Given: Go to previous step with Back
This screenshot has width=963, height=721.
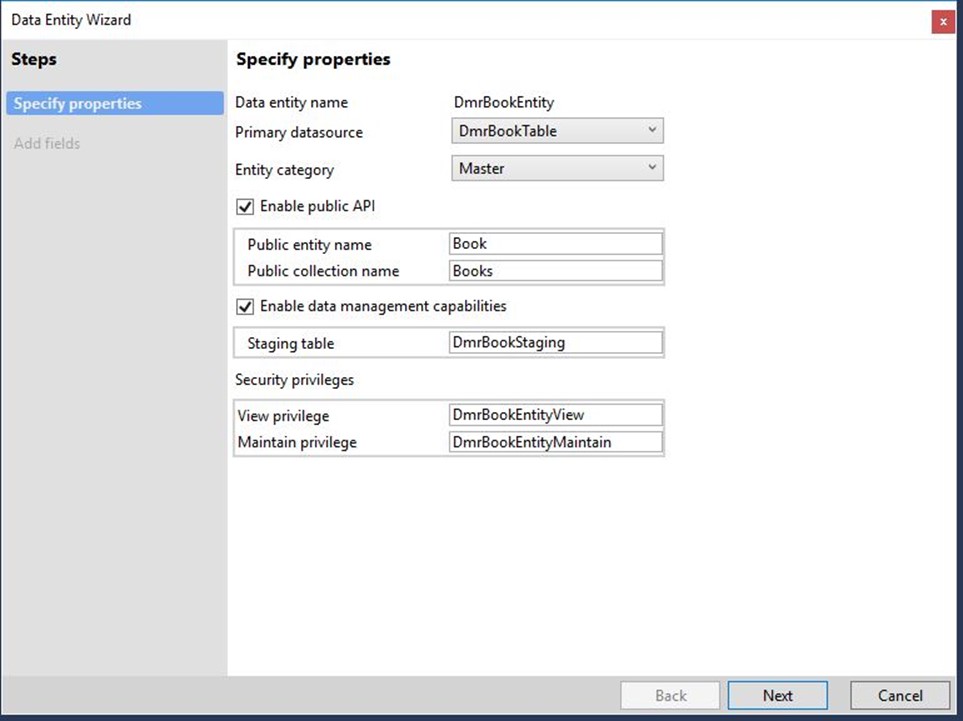Looking at the screenshot, I should [x=670, y=695].
